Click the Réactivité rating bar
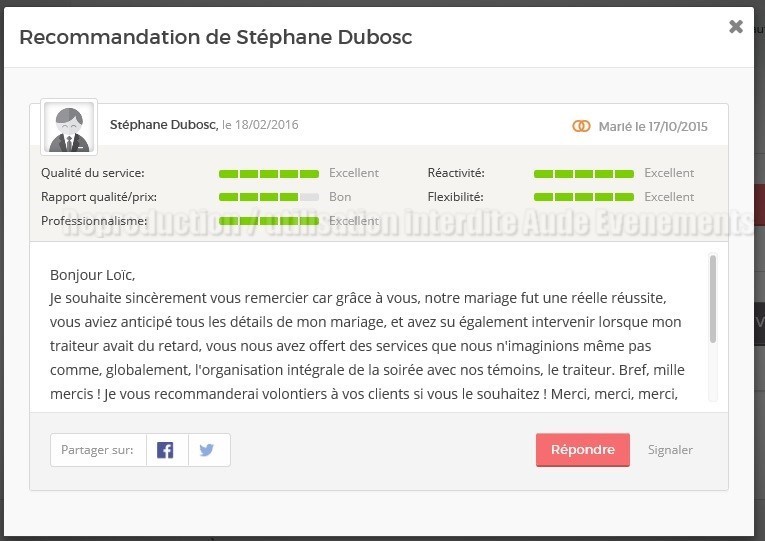The image size is (765, 541). coord(584,174)
